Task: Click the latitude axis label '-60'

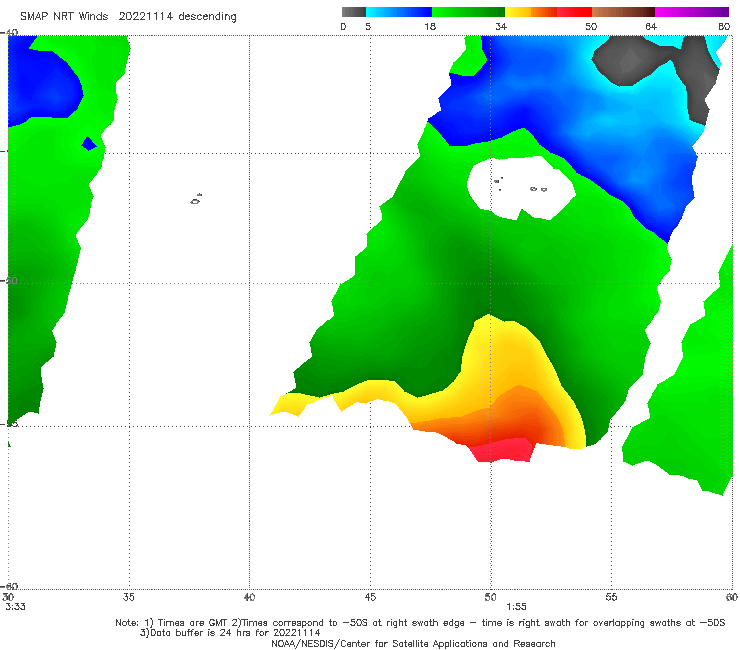Action: [x=9, y=587]
